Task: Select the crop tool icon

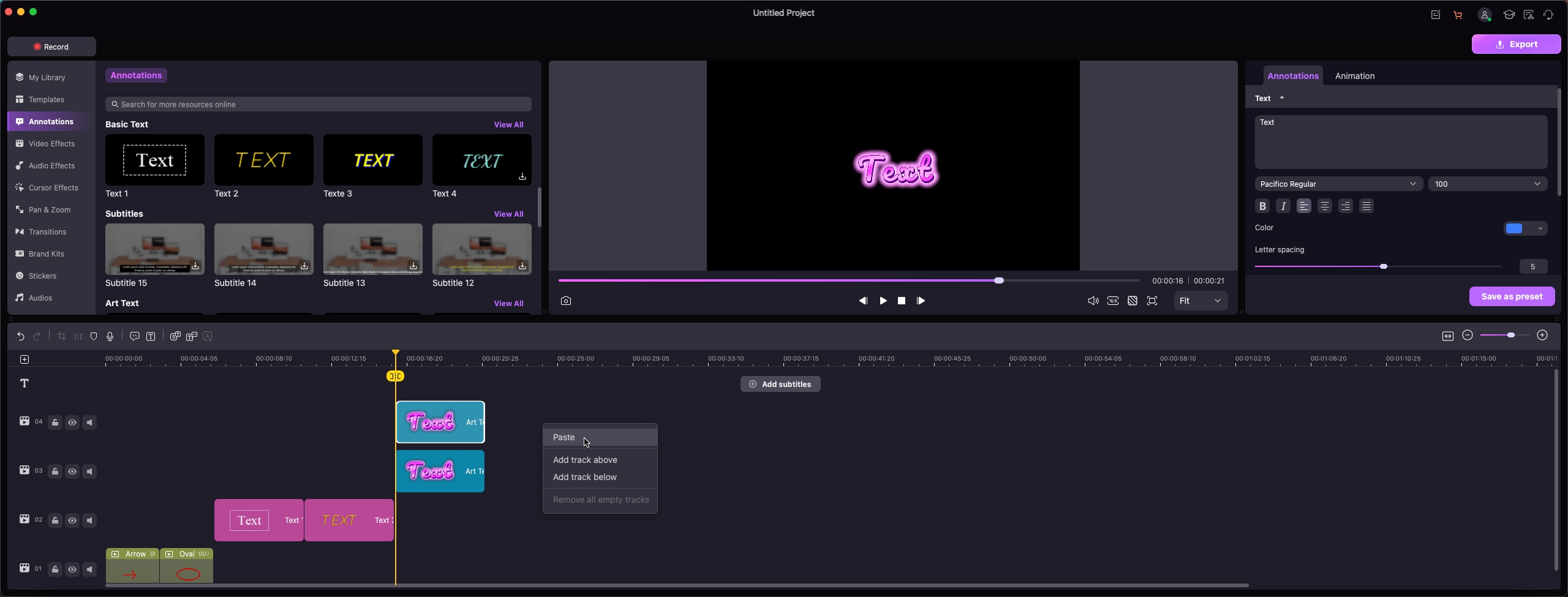Action: pyautogui.click(x=61, y=336)
